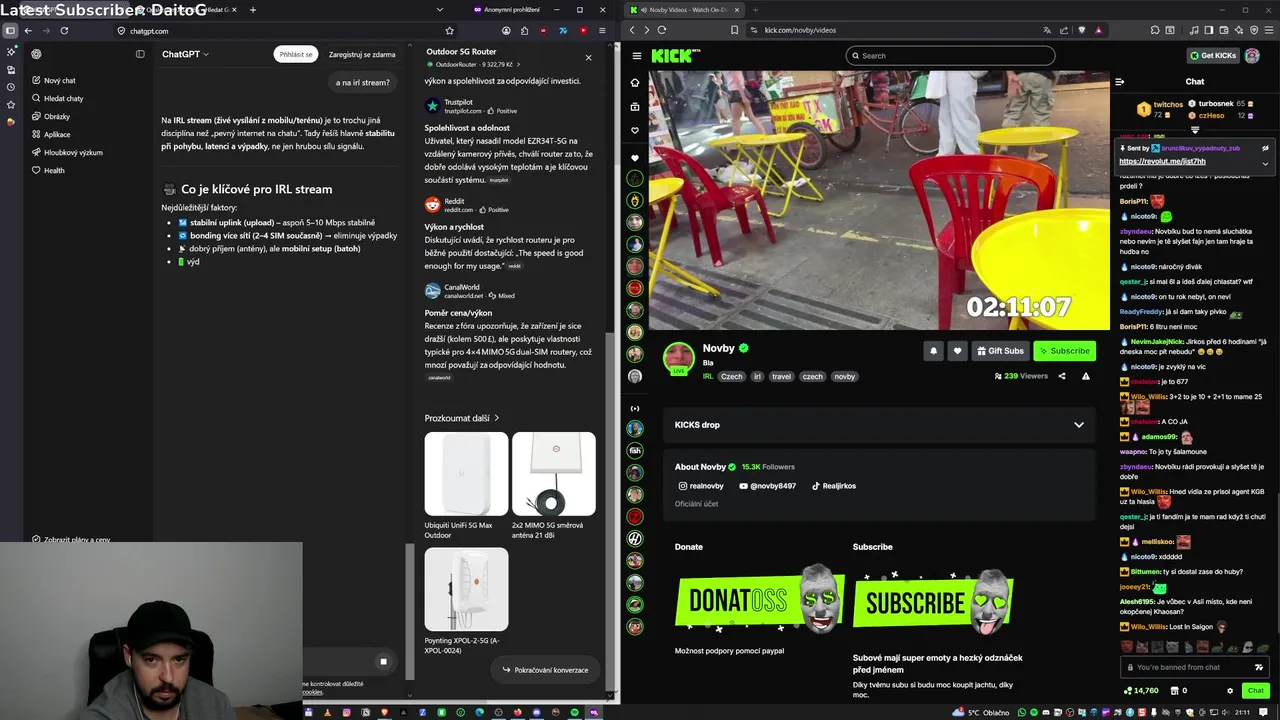Screen dimensions: 1280x720
Task: Open Poynting XPOL-2-5G product thumbnail
Action: coord(466,590)
